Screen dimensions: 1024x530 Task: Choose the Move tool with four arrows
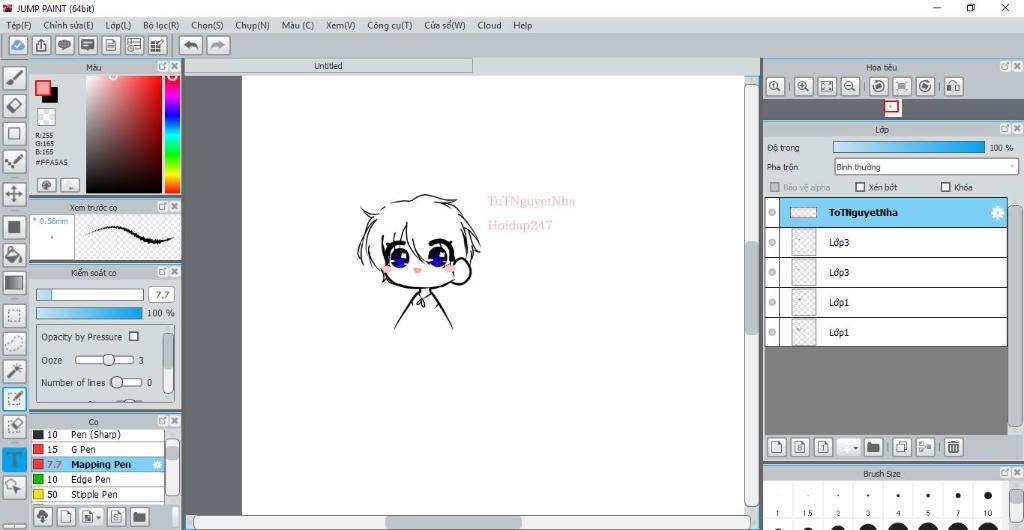pos(14,193)
